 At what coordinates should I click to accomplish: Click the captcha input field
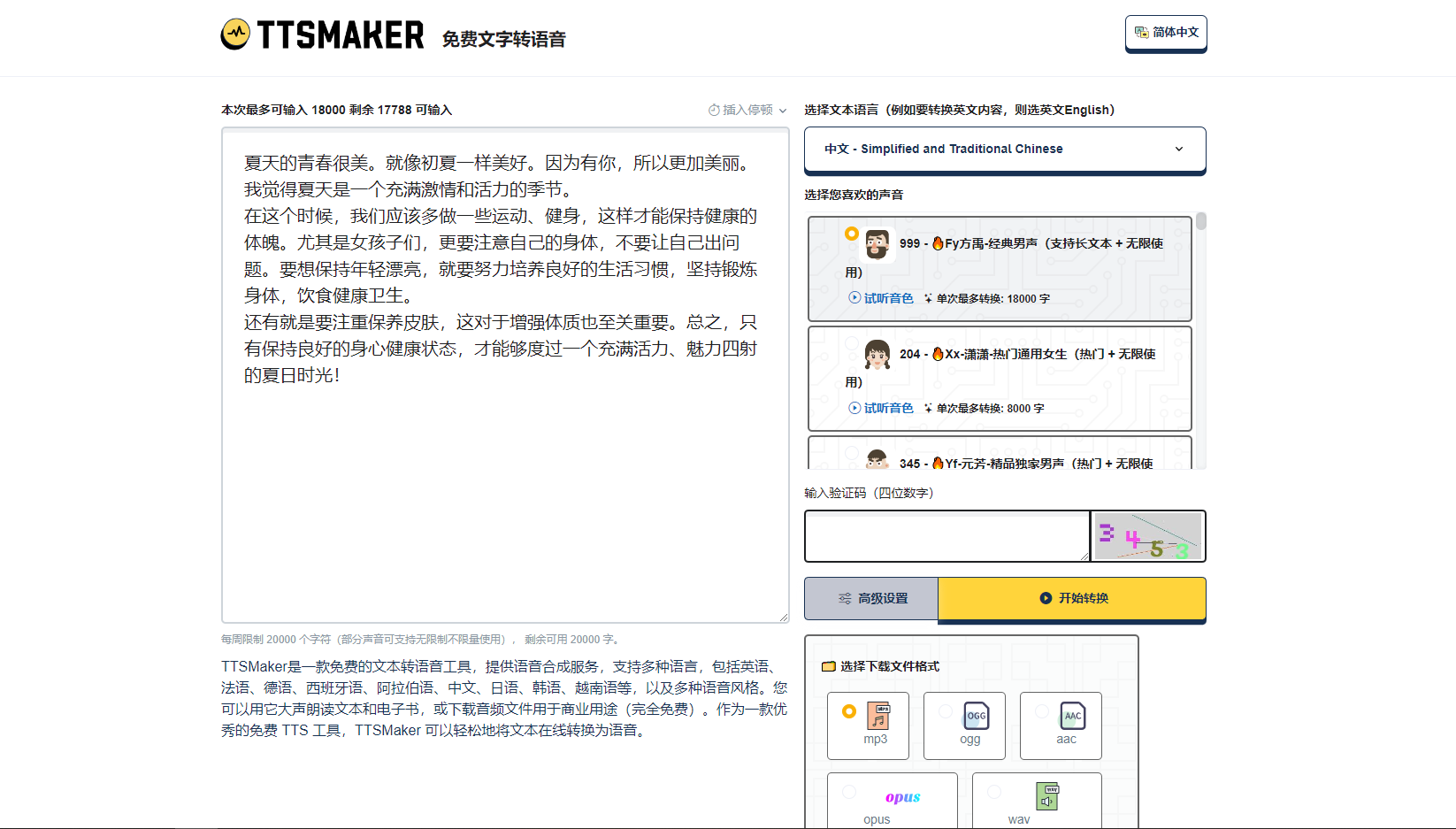(946, 536)
